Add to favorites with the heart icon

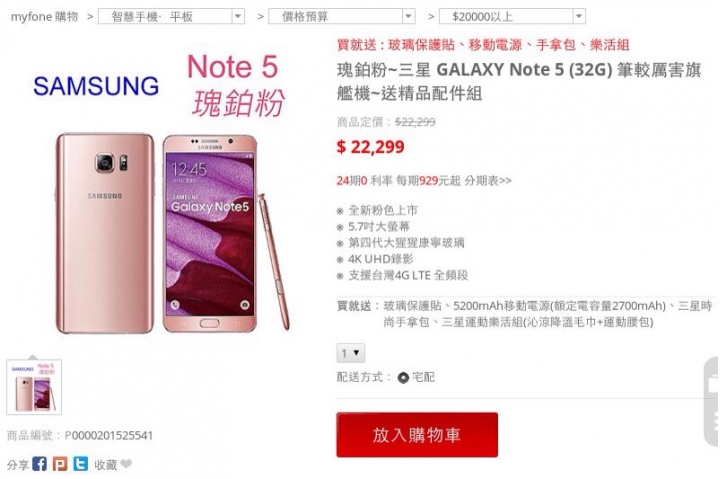tap(126, 464)
